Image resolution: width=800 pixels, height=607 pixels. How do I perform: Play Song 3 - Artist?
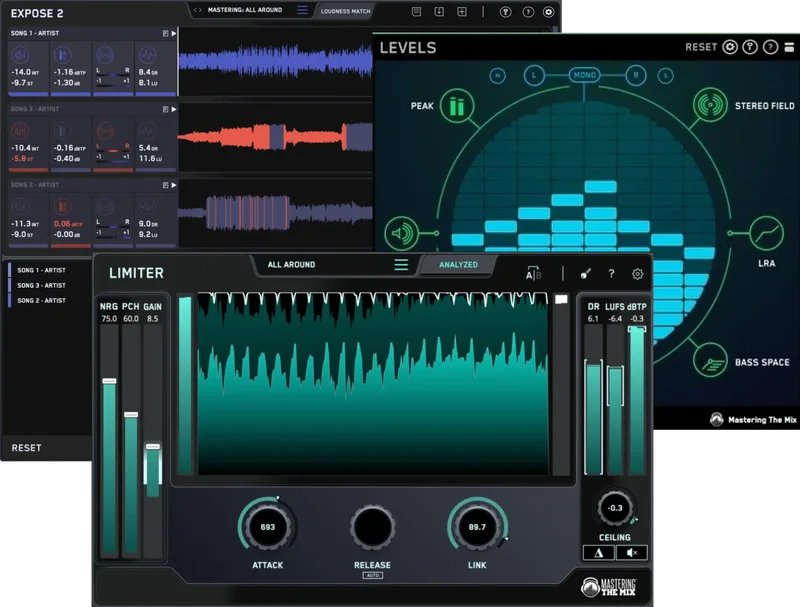pos(173,109)
